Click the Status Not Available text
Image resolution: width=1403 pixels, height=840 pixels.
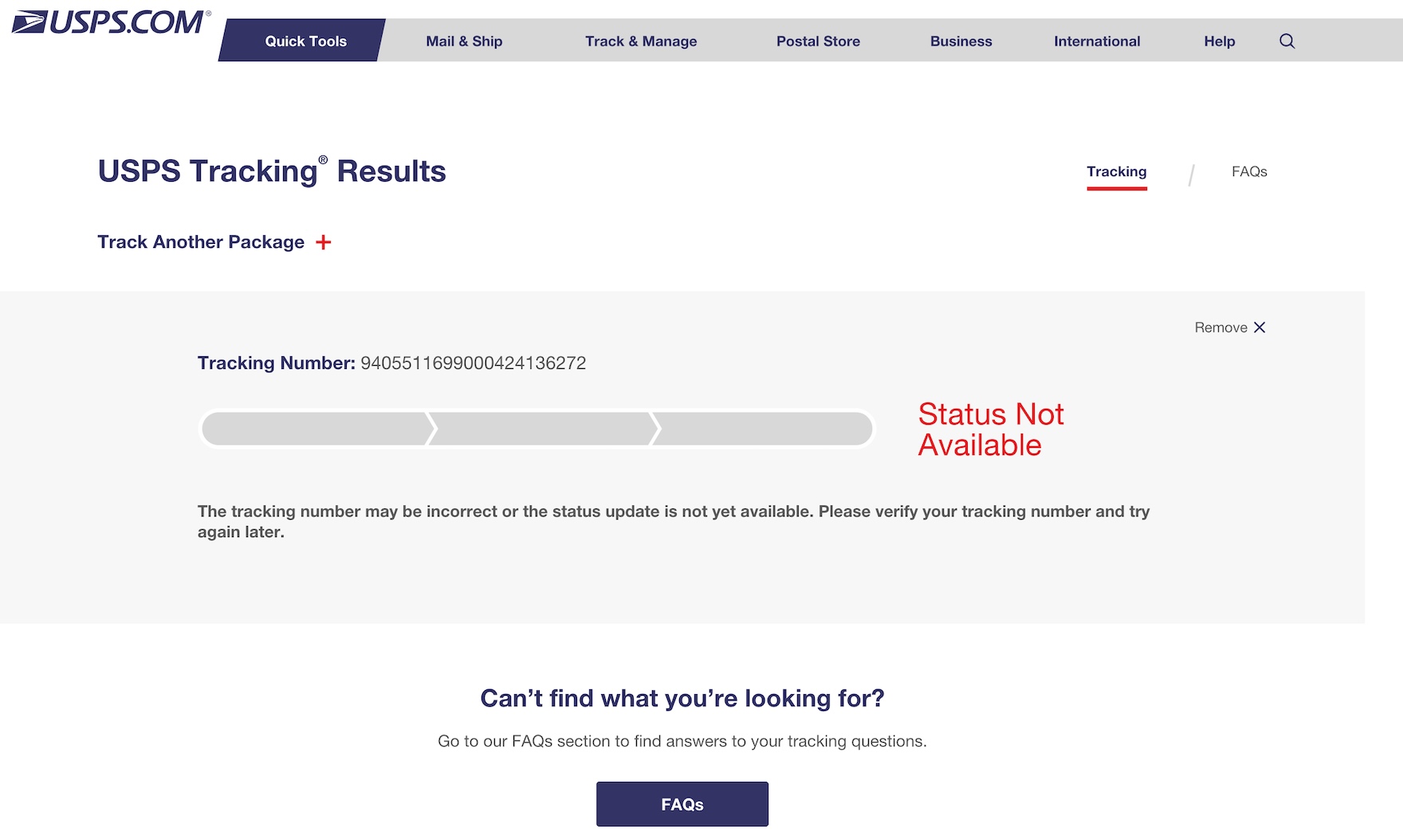click(x=991, y=430)
